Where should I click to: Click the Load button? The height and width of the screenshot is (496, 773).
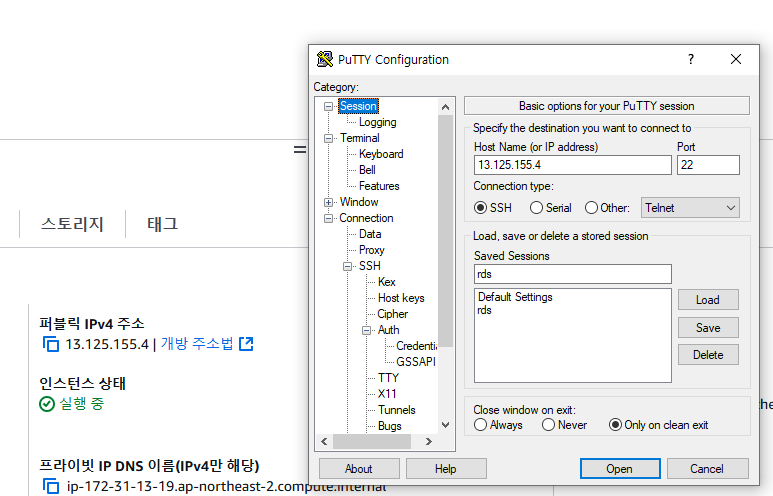(x=708, y=300)
